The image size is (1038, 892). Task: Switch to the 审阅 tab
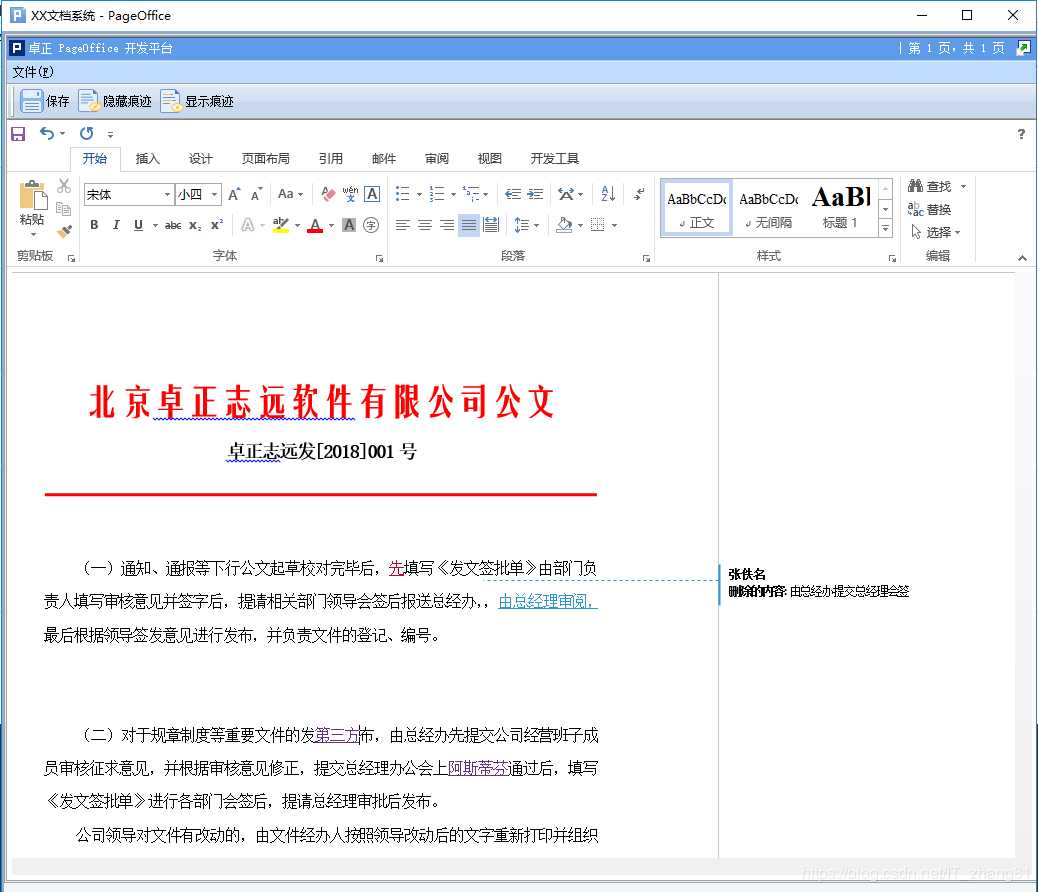coord(436,158)
